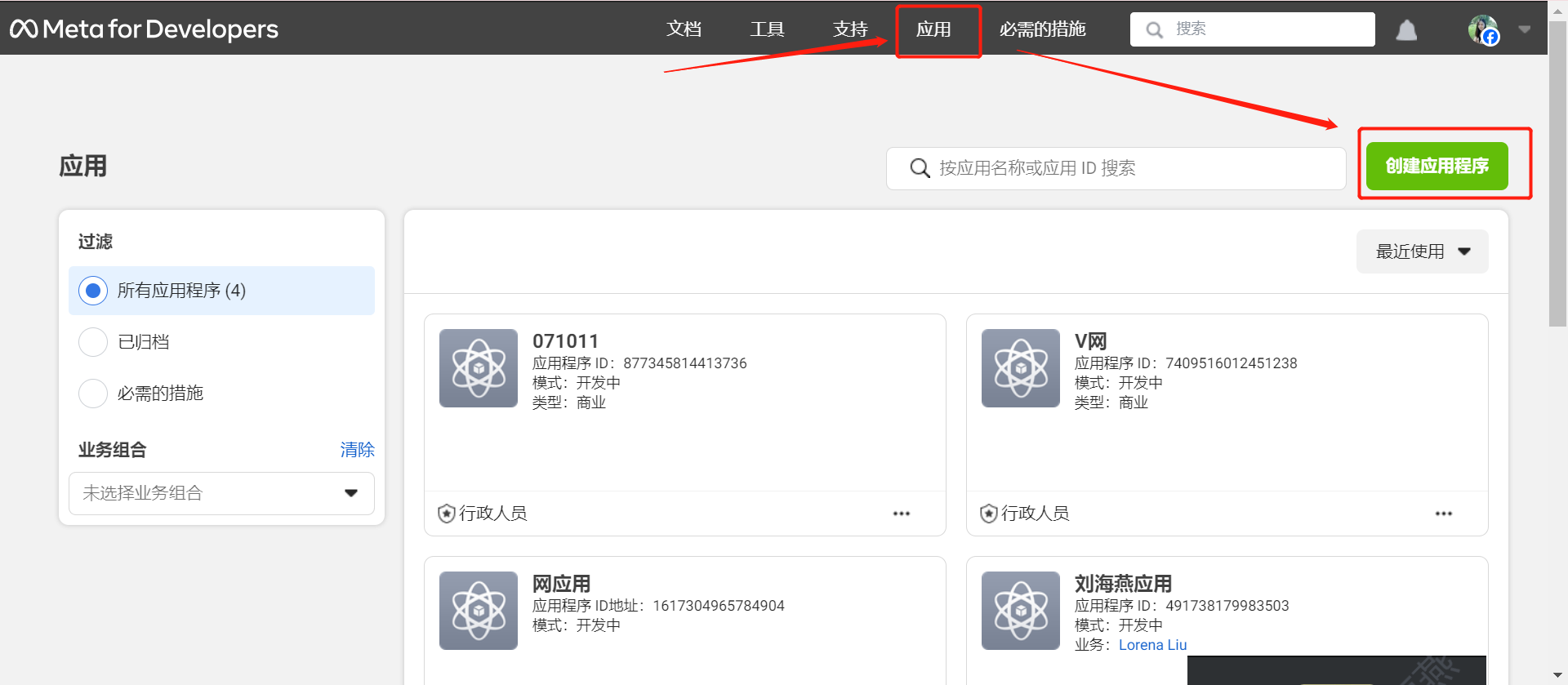The image size is (1568, 685).
Task: Click the Meta for Developers logo
Action: click(145, 29)
